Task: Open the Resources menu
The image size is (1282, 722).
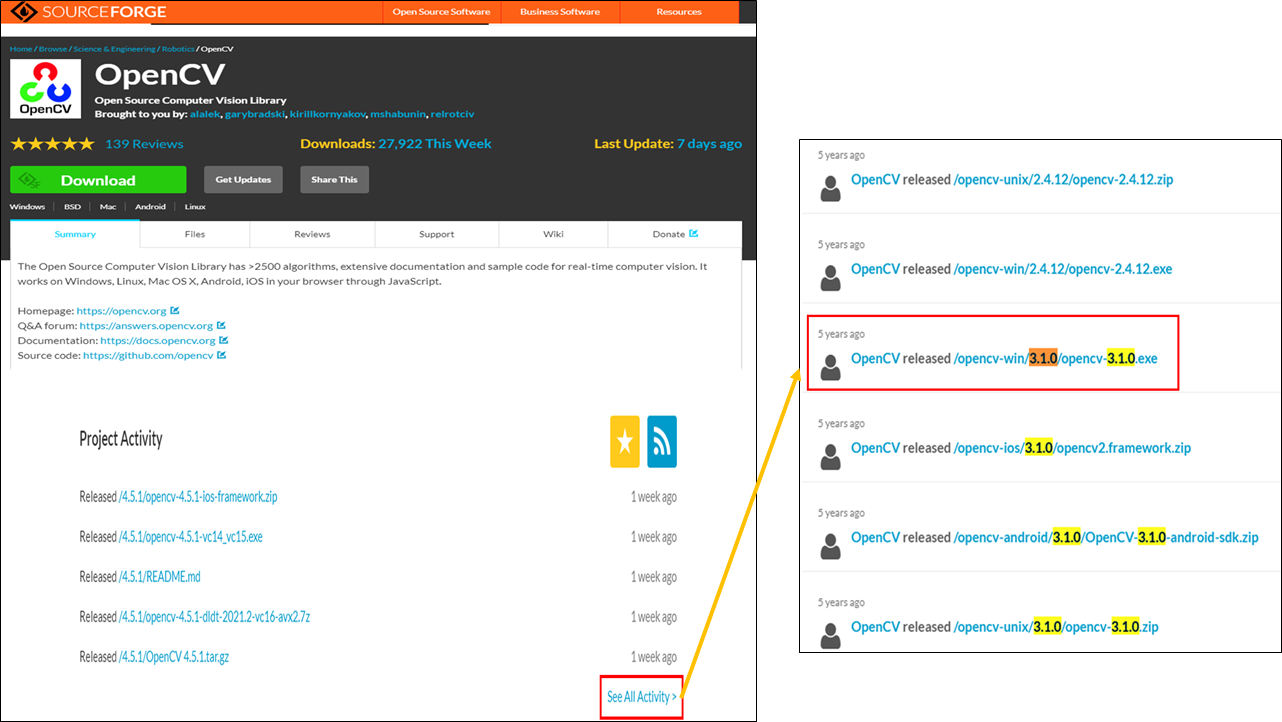Action: pyautogui.click(x=679, y=12)
